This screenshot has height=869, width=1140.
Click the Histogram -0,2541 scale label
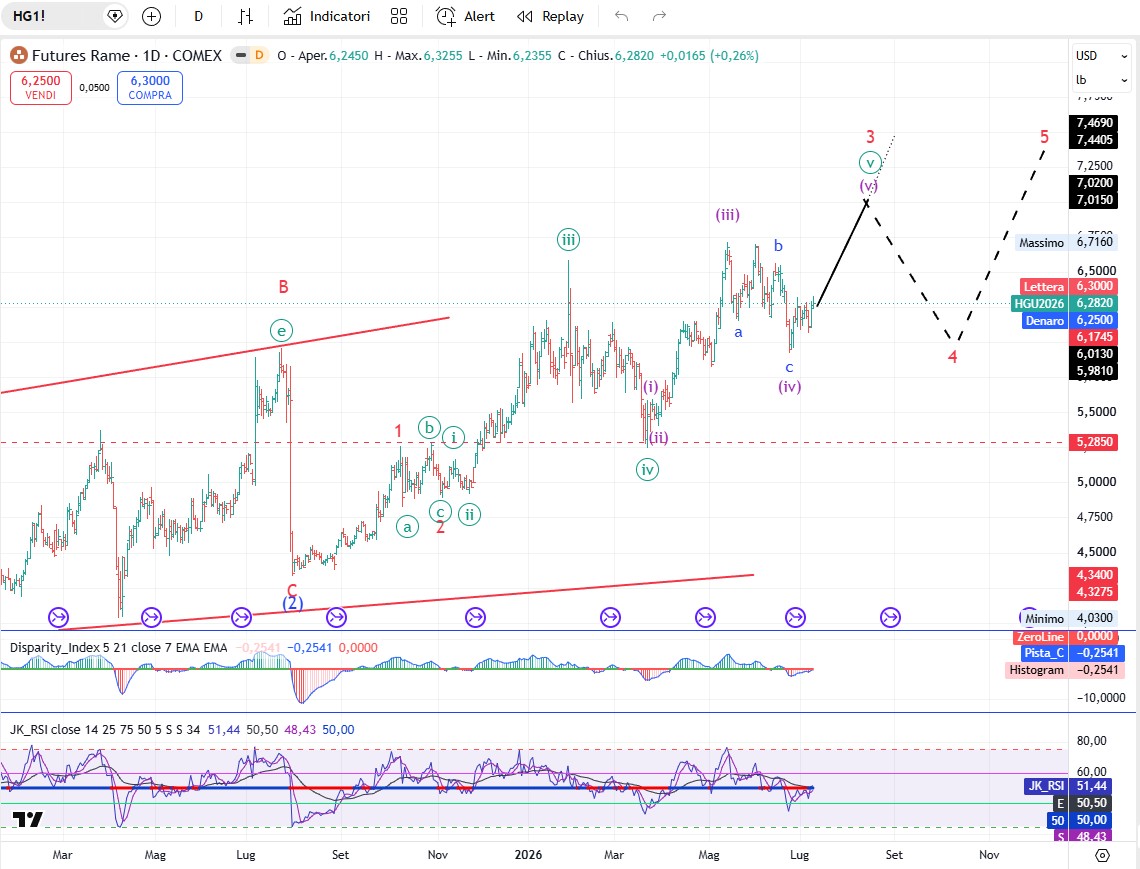pos(1064,670)
